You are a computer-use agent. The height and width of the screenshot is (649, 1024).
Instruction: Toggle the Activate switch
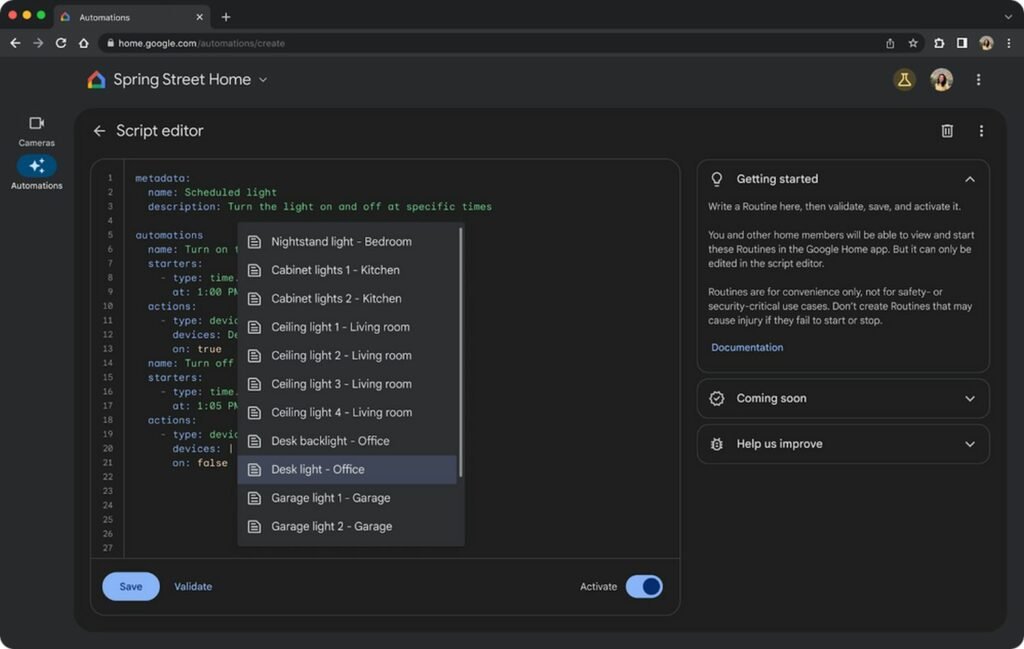point(644,587)
